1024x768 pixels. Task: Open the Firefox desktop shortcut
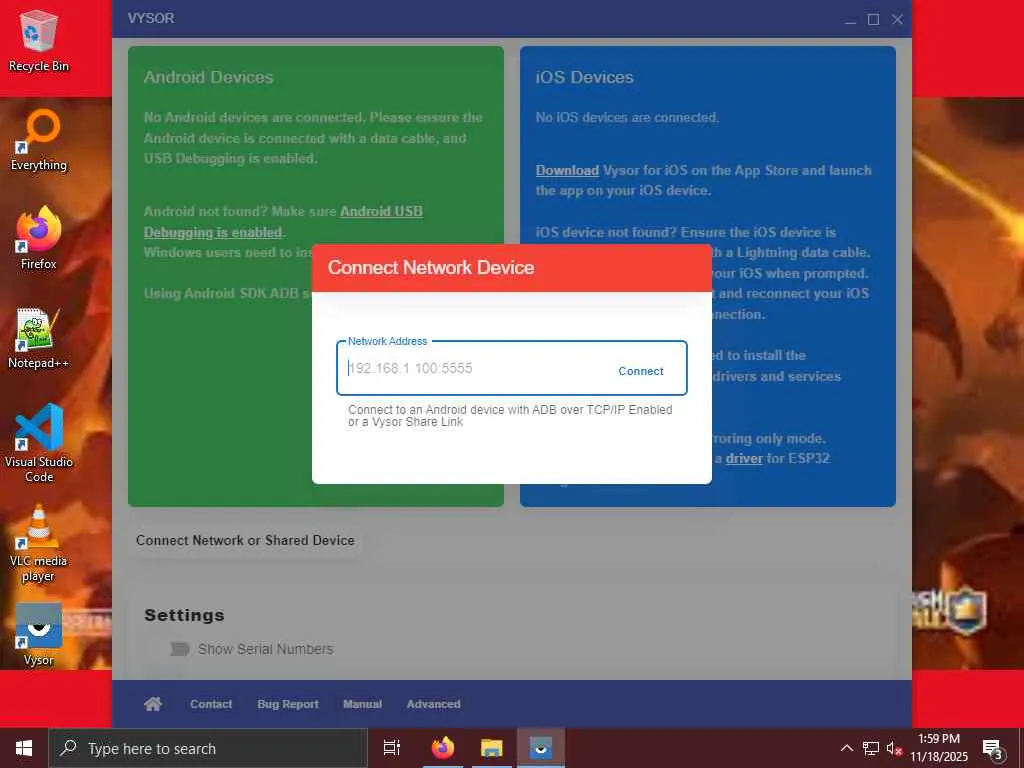[x=39, y=239]
